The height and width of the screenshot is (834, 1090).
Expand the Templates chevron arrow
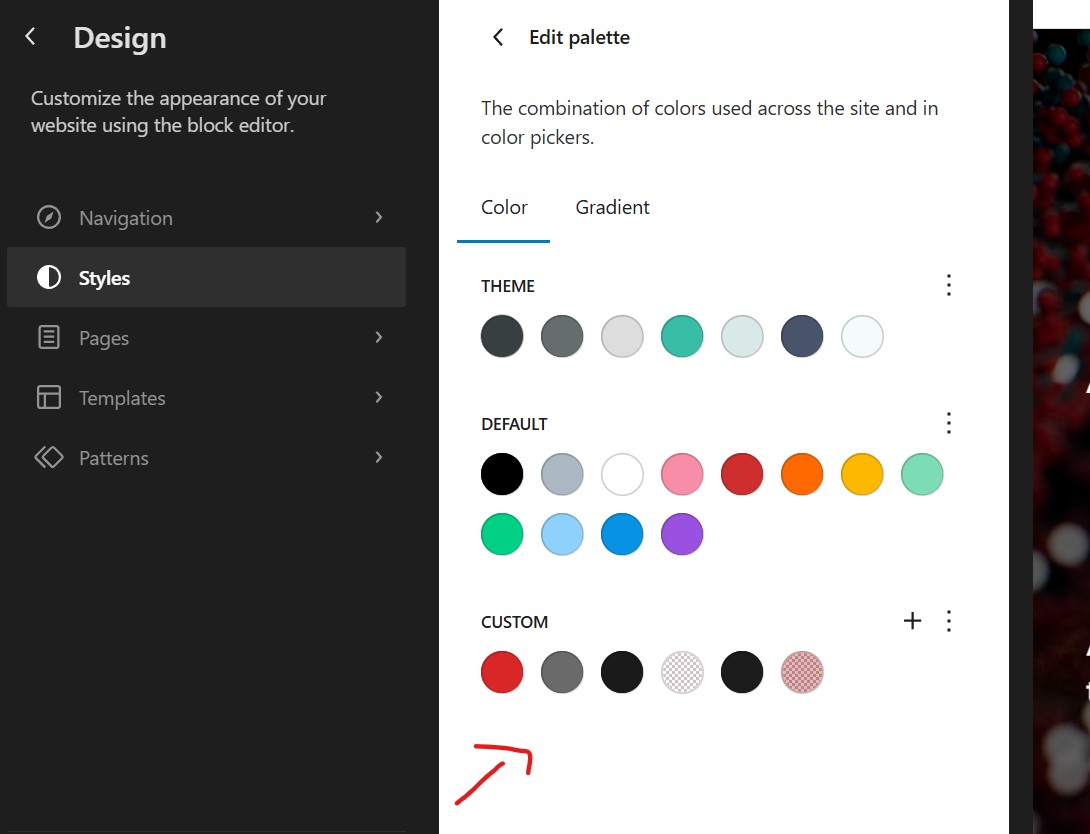point(379,398)
